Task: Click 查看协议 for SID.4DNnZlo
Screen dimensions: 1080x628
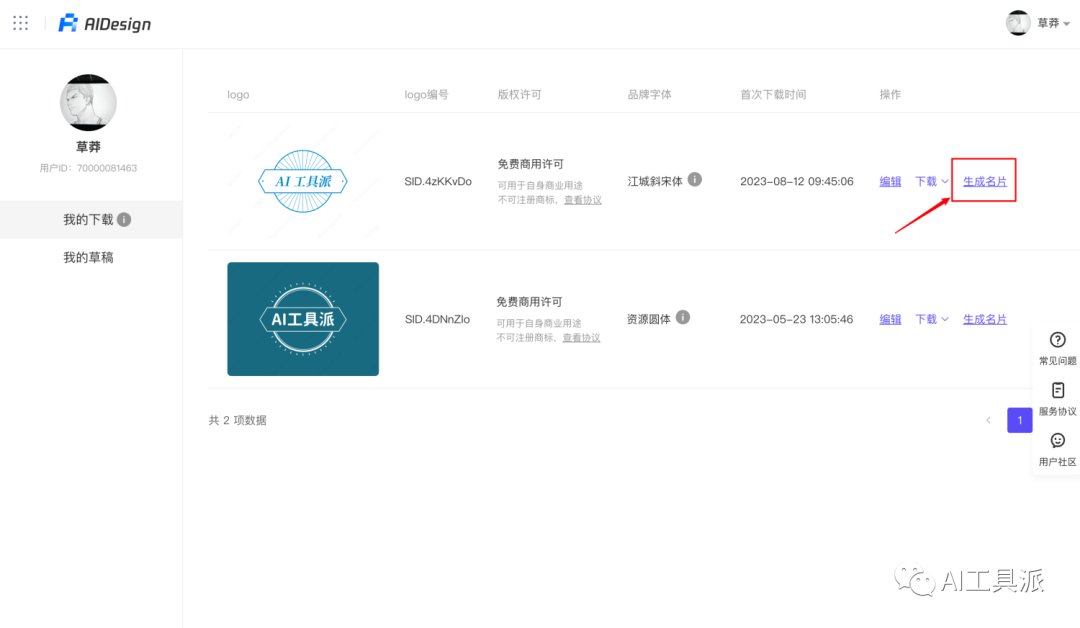Action: click(581, 337)
